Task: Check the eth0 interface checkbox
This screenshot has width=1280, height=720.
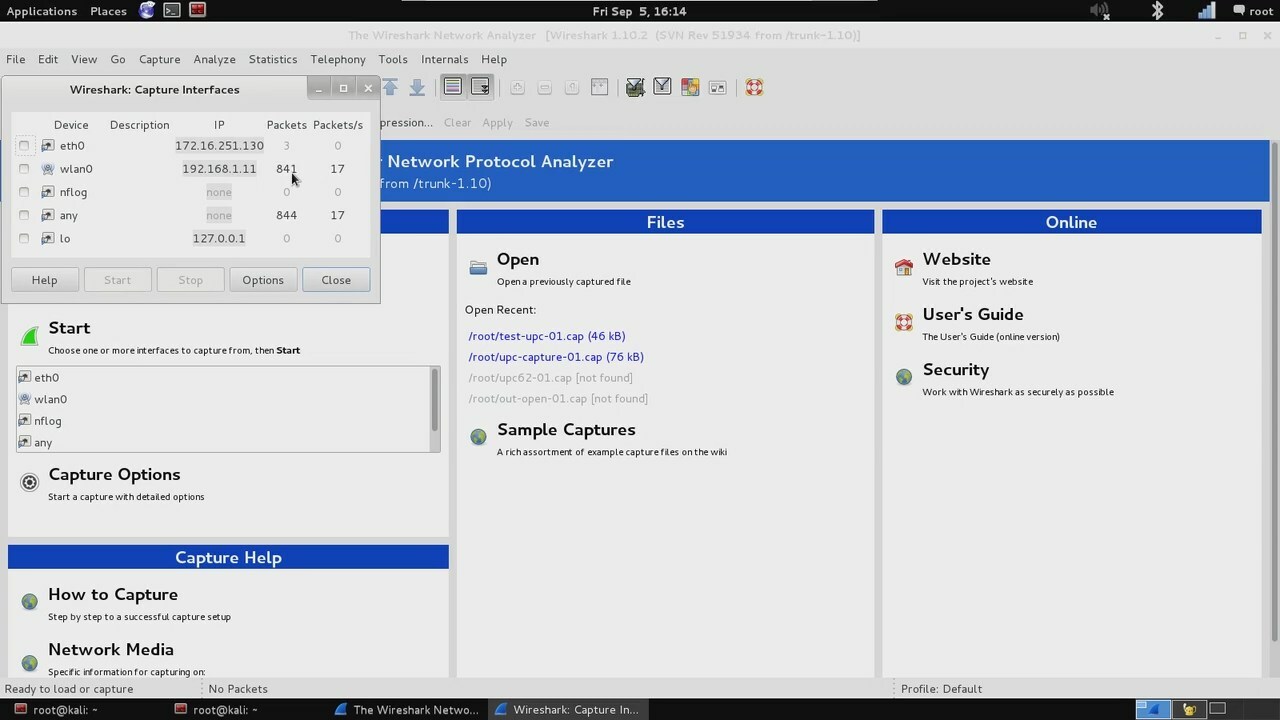Action: [24, 146]
